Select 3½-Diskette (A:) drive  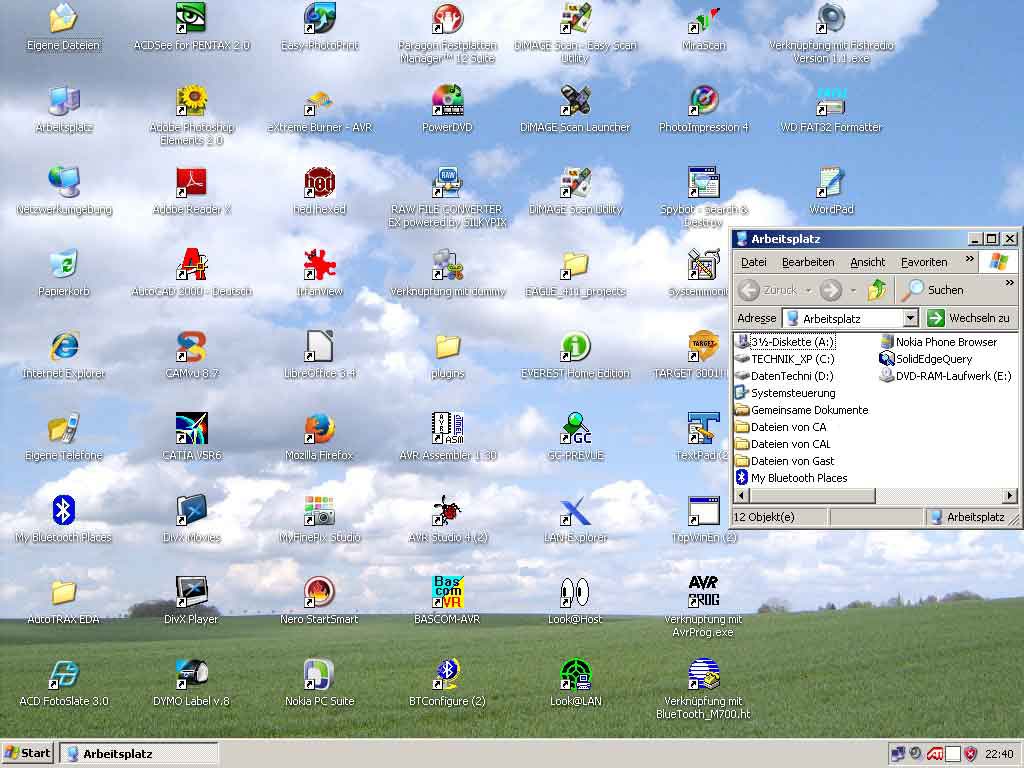785,342
